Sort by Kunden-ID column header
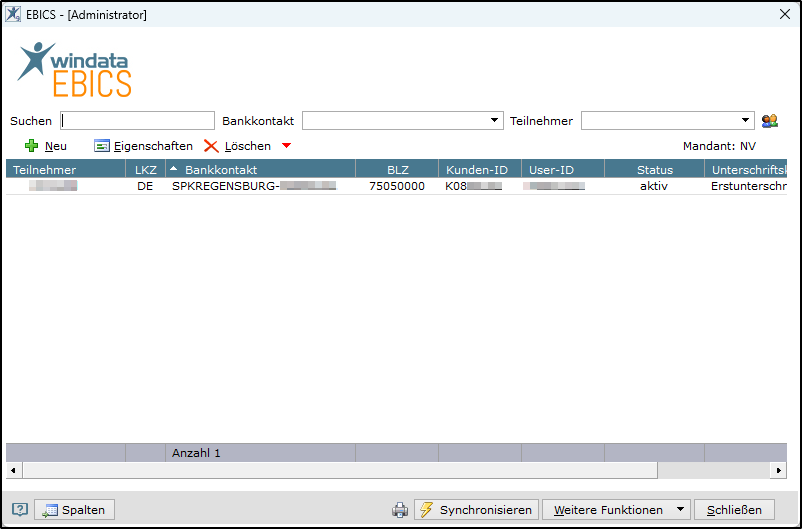802x529 pixels. [x=480, y=169]
